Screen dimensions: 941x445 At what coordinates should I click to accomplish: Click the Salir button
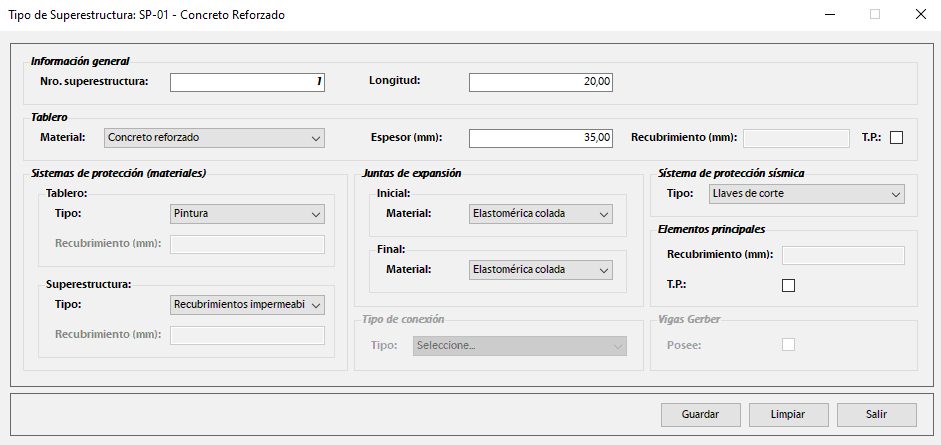pyautogui.click(x=877, y=414)
